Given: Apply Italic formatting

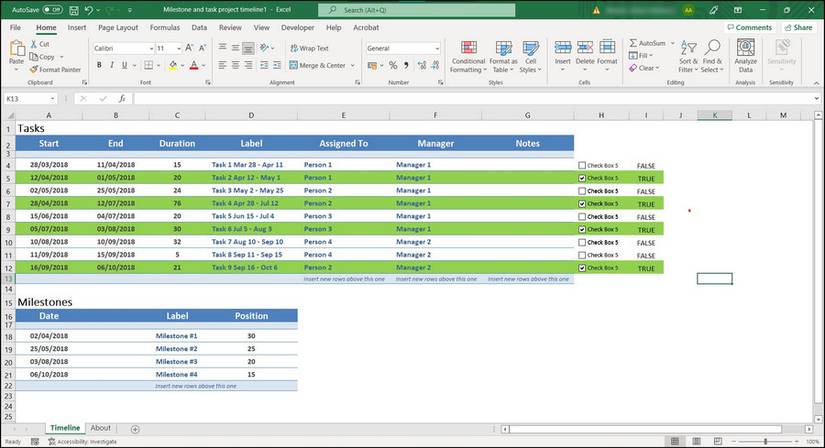Looking at the screenshot, I should click(x=112, y=65).
